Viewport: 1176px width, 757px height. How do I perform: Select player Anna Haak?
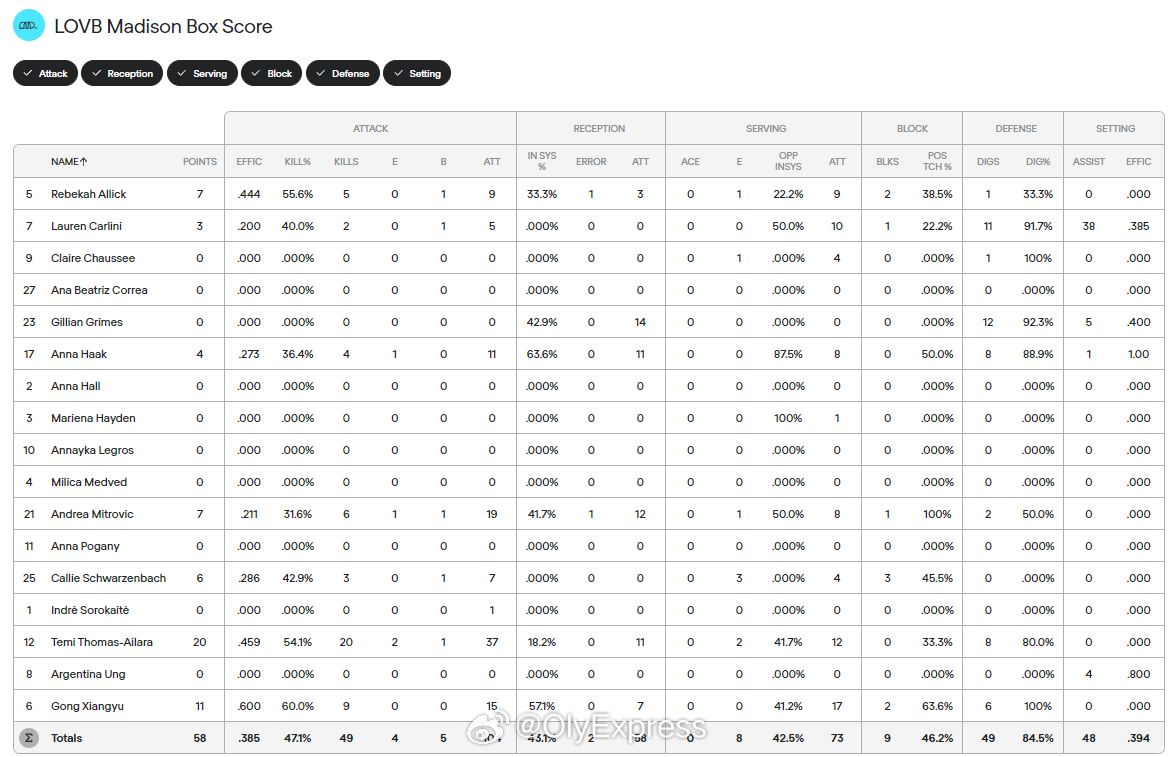coord(79,354)
